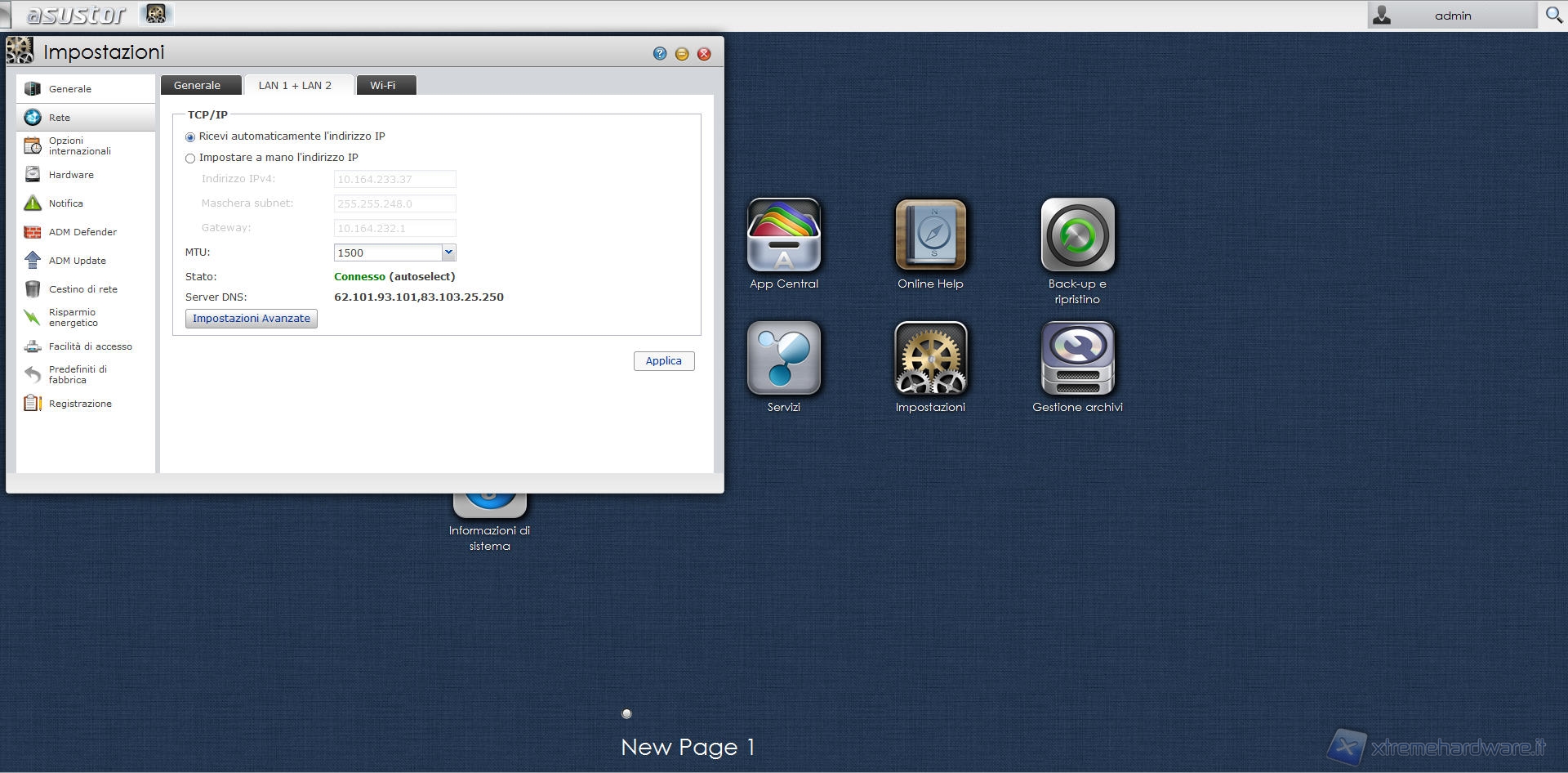Switch to the Wi-Fi tab

[x=382, y=86]
